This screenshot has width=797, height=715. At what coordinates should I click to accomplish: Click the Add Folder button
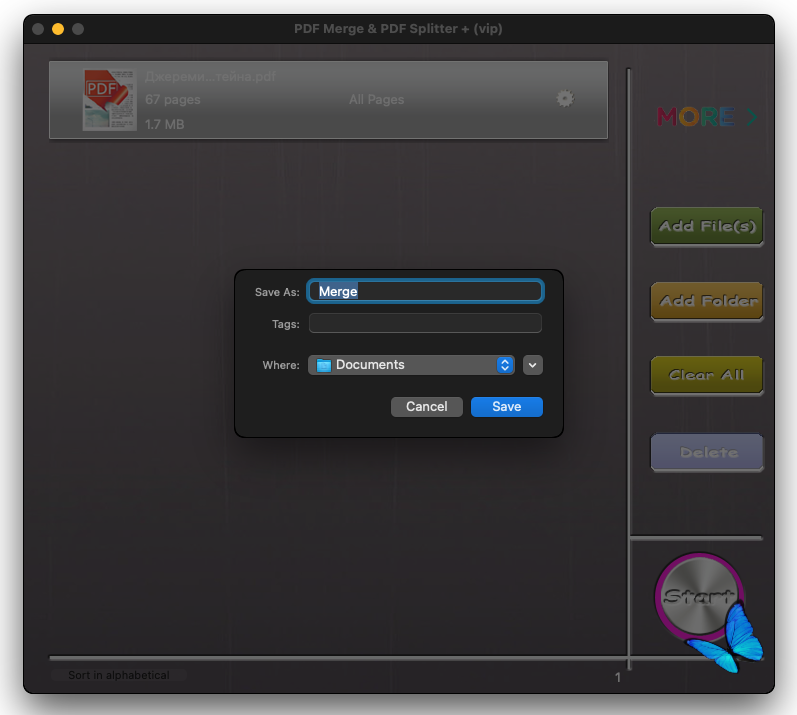(707, 301)
